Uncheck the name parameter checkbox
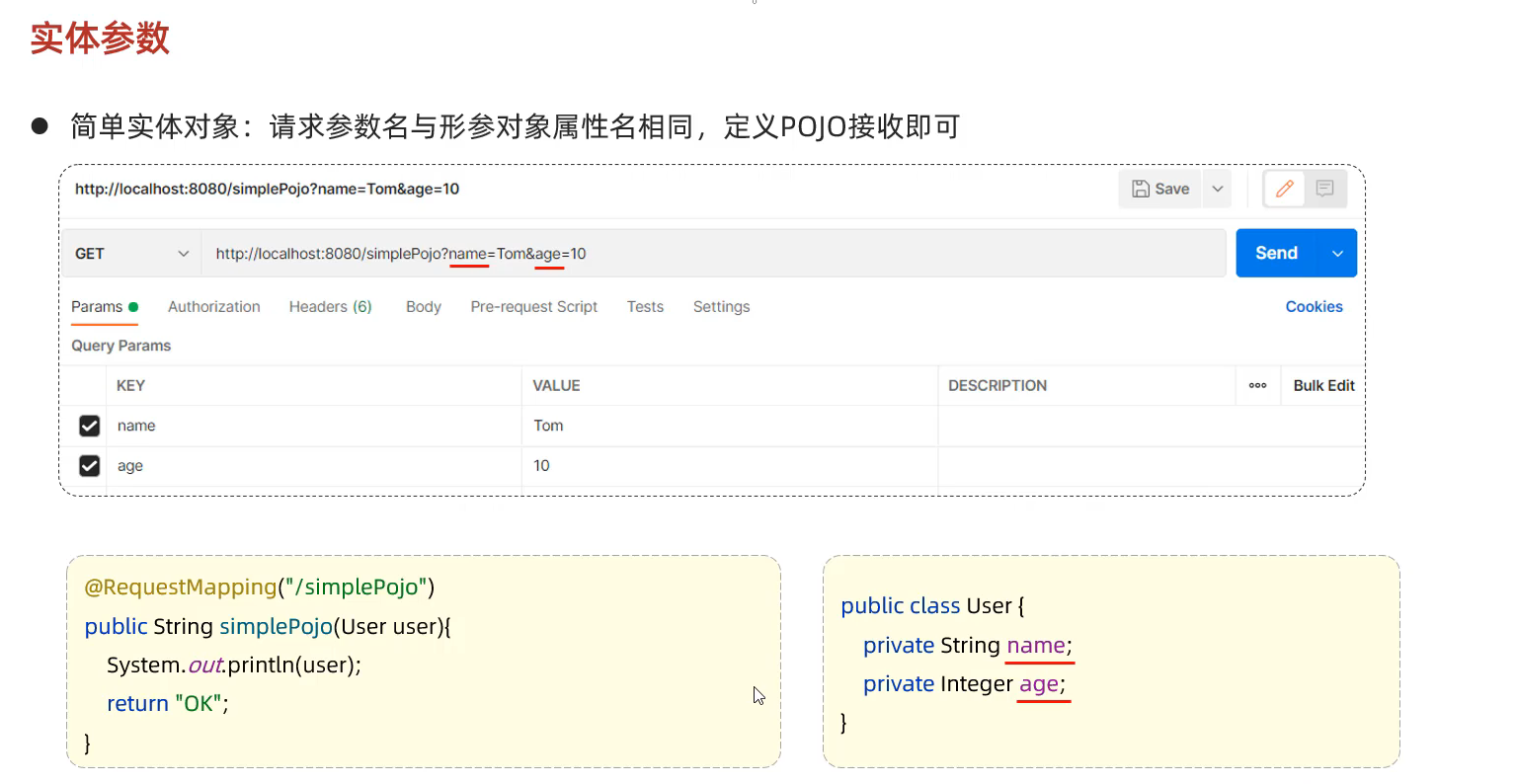This screenshot has width=1516, height=784. point(90,426)
